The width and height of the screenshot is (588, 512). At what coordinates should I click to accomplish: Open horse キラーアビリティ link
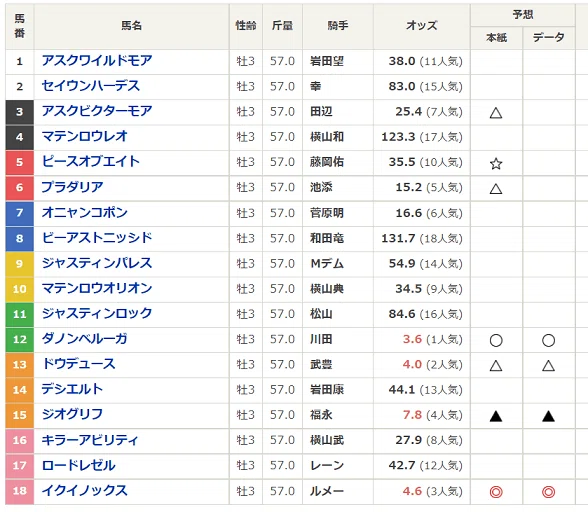pyautogui.click(x=90, y=440)
